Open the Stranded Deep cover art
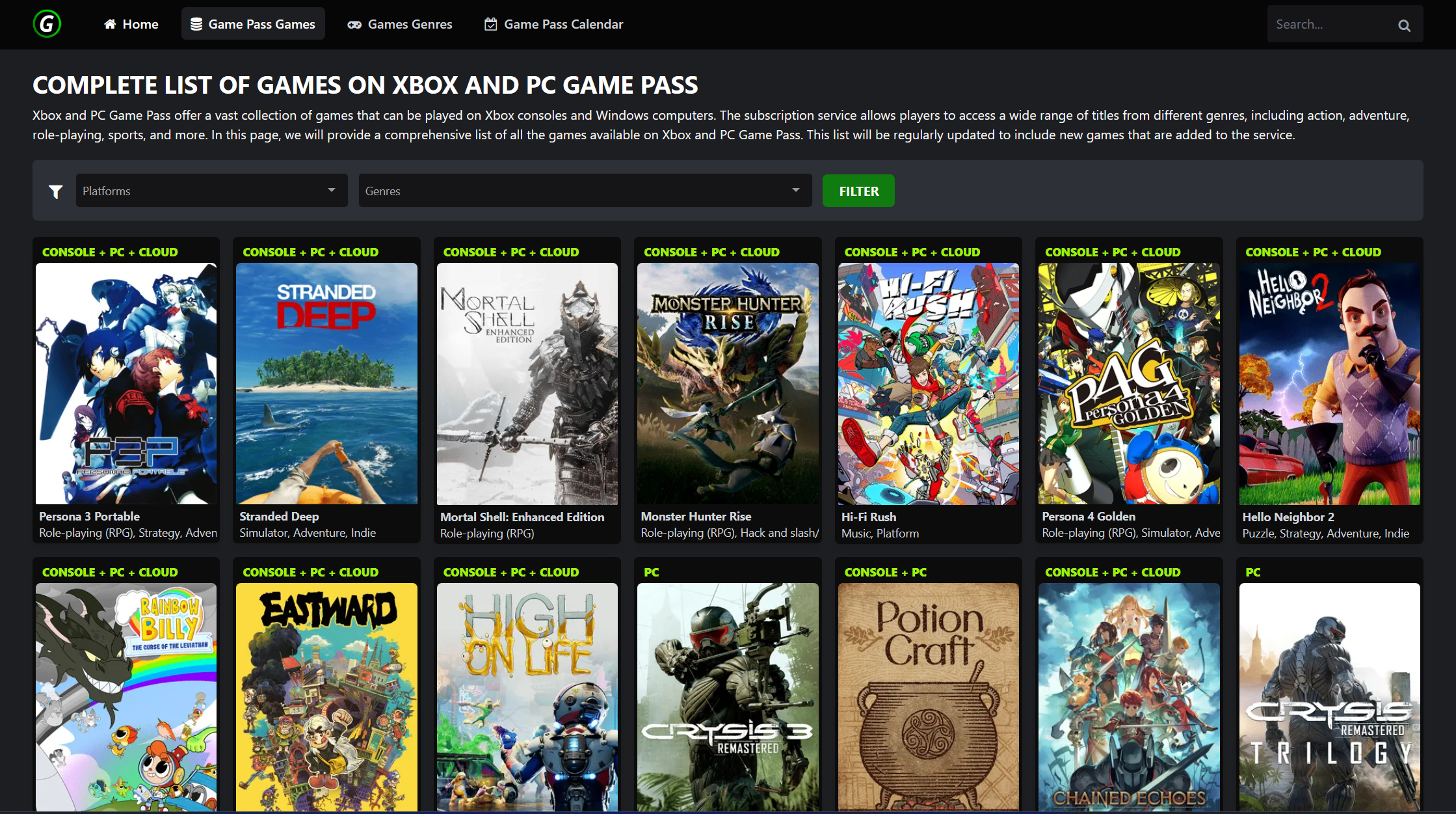Image resolution: width=1456 pixels, height=814 pixels. 326,383
